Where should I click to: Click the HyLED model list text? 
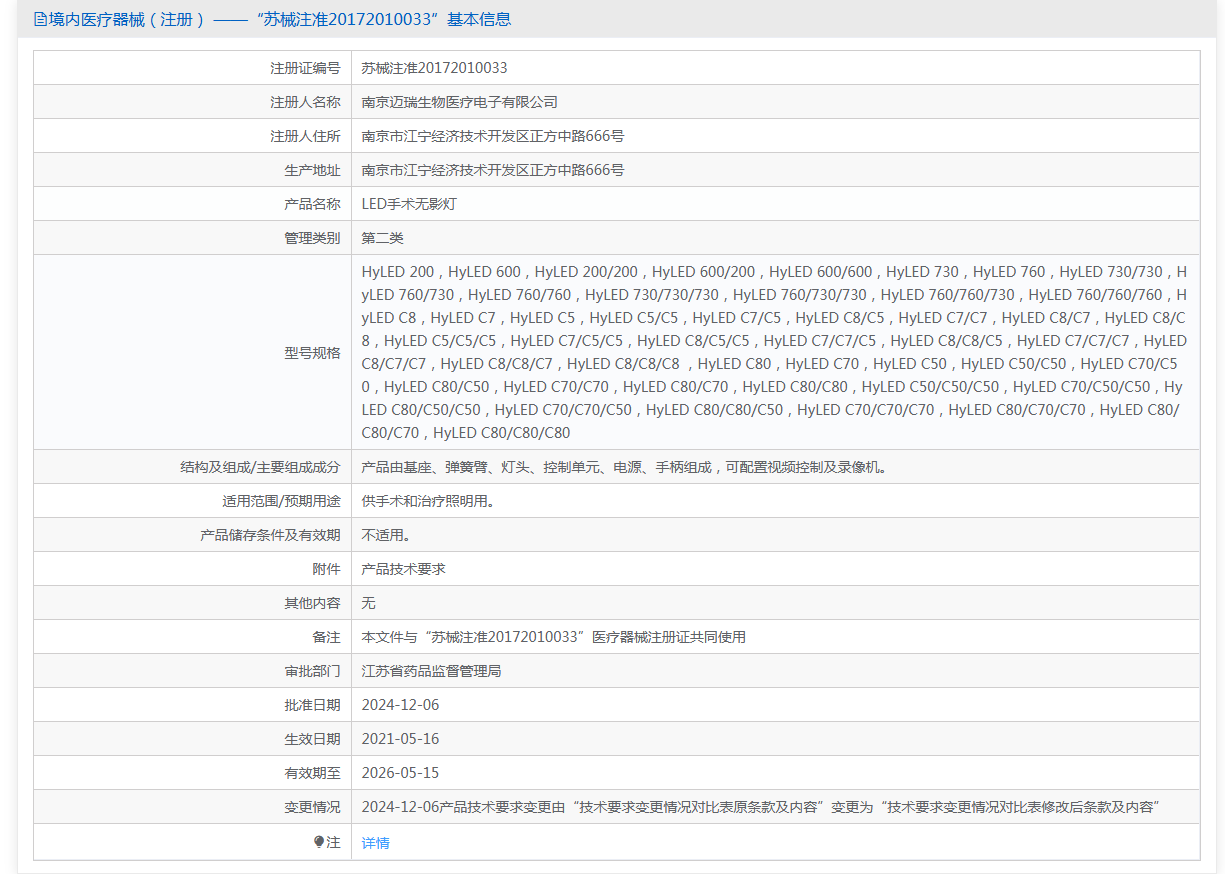775,352
